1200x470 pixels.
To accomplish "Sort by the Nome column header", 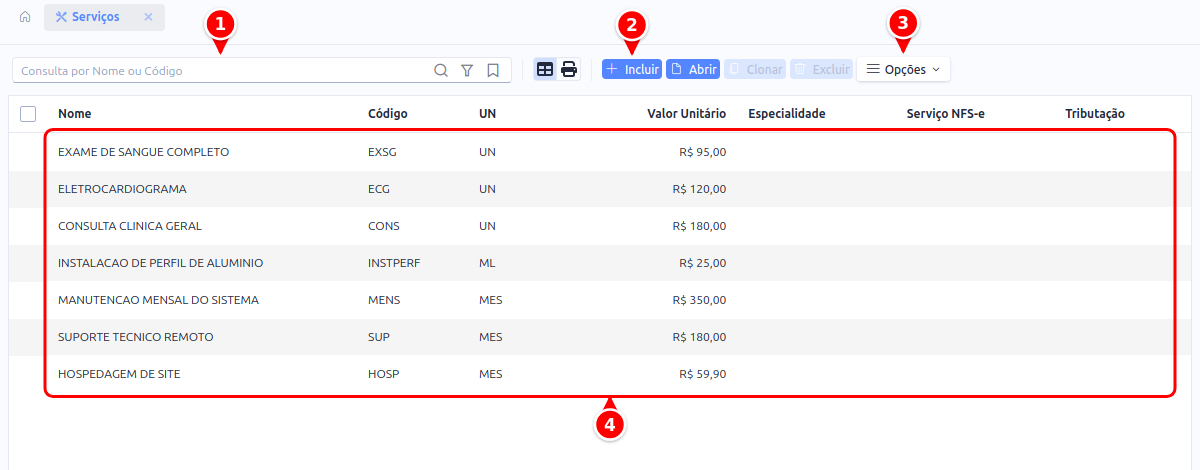I will (75, 114).
